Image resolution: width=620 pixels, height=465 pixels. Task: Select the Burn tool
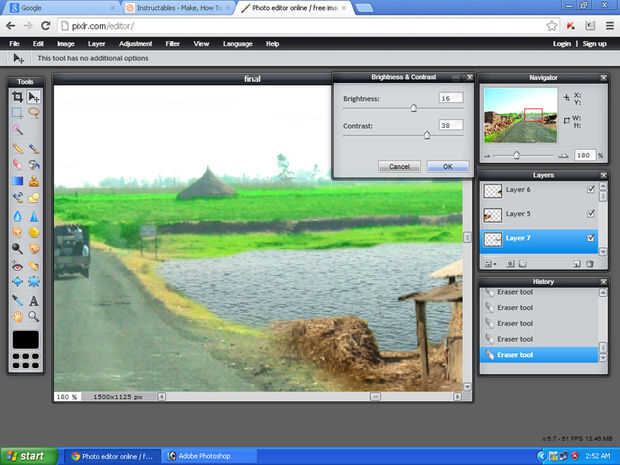34,249
